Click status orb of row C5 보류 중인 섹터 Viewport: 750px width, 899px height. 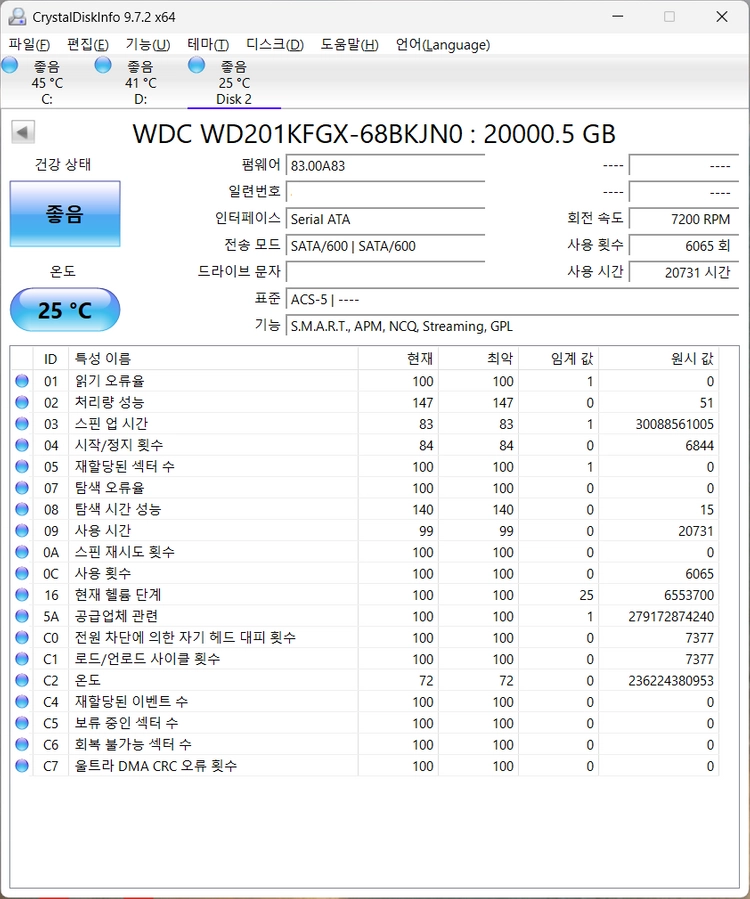click(22, 723)
